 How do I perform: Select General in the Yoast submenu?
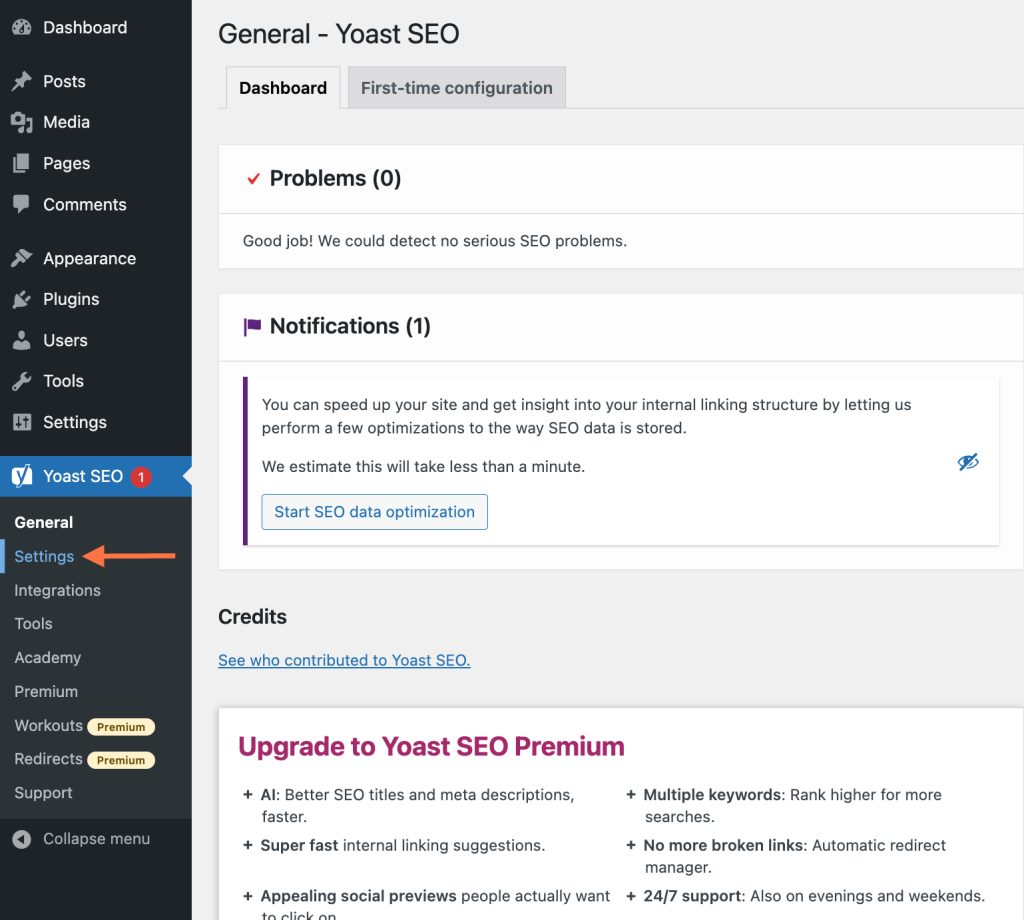44,522
